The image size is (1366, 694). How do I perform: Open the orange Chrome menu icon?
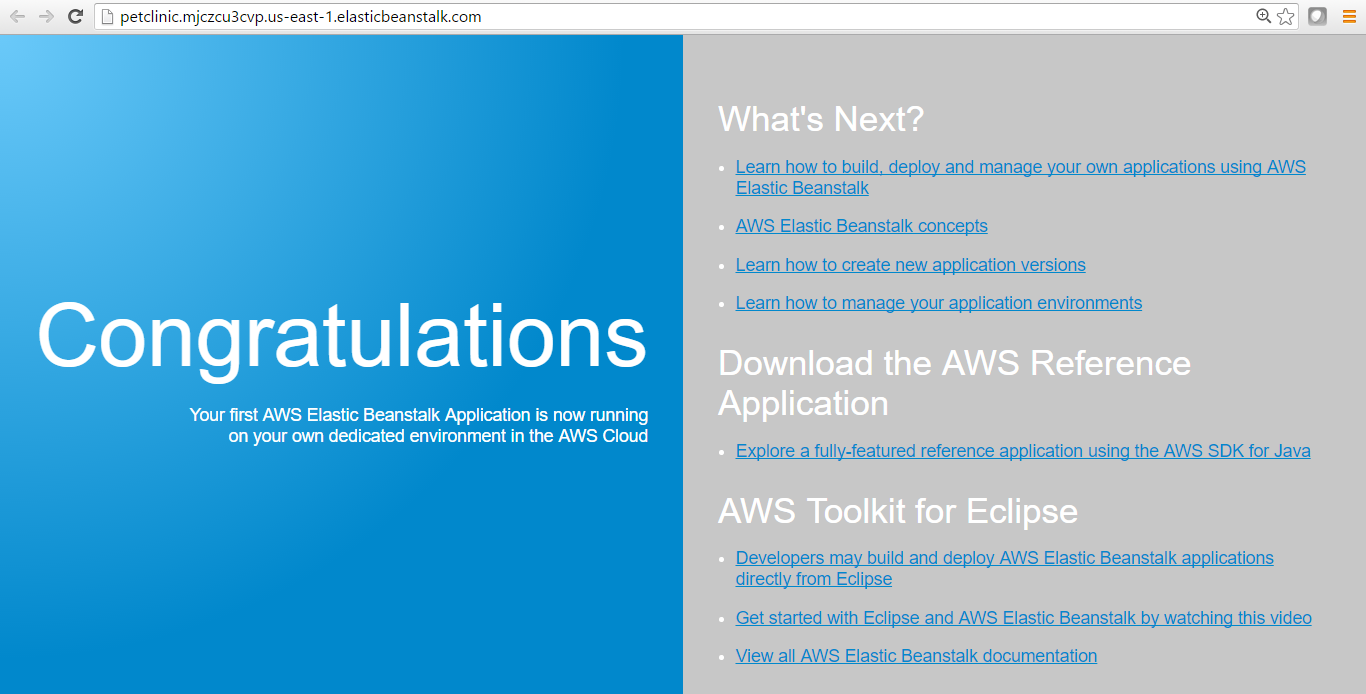(x=1348, y=16)
